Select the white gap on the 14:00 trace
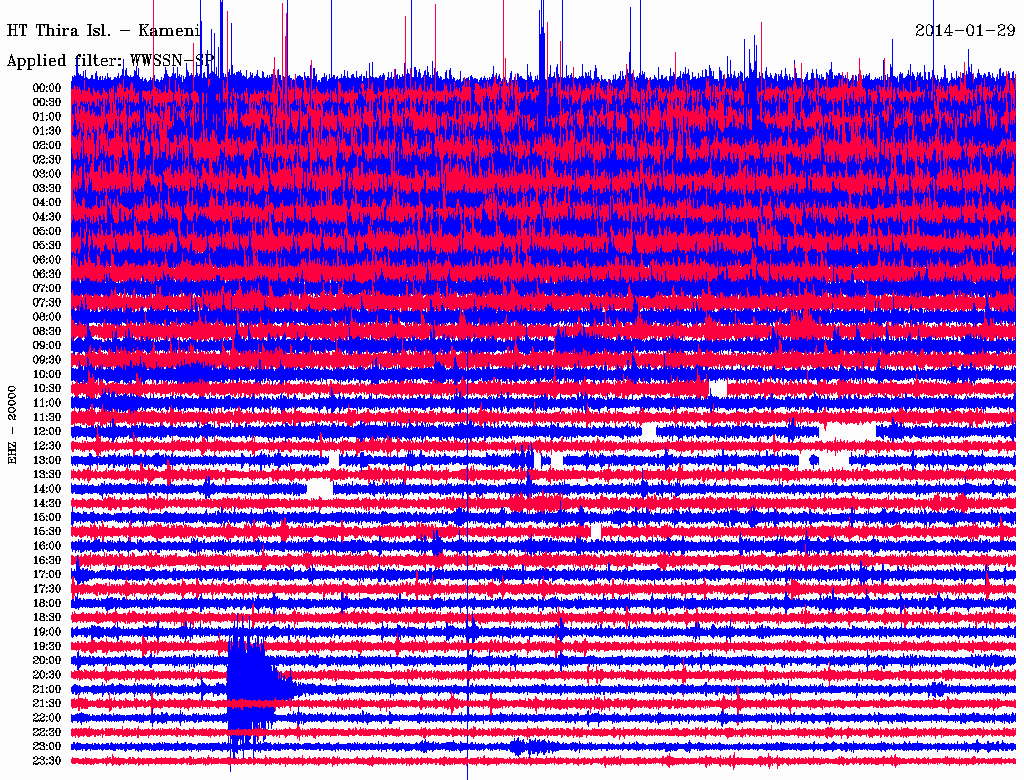 coord(320,488)
